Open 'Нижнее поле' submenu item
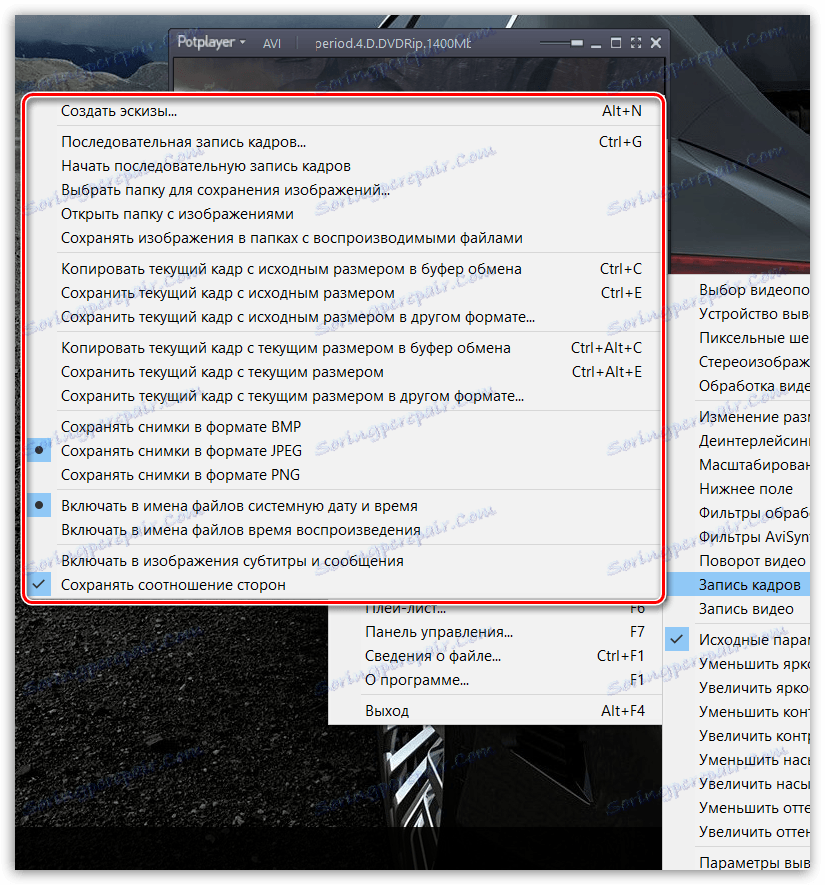This screenshot has width=825, height=885. pos(738,489)
